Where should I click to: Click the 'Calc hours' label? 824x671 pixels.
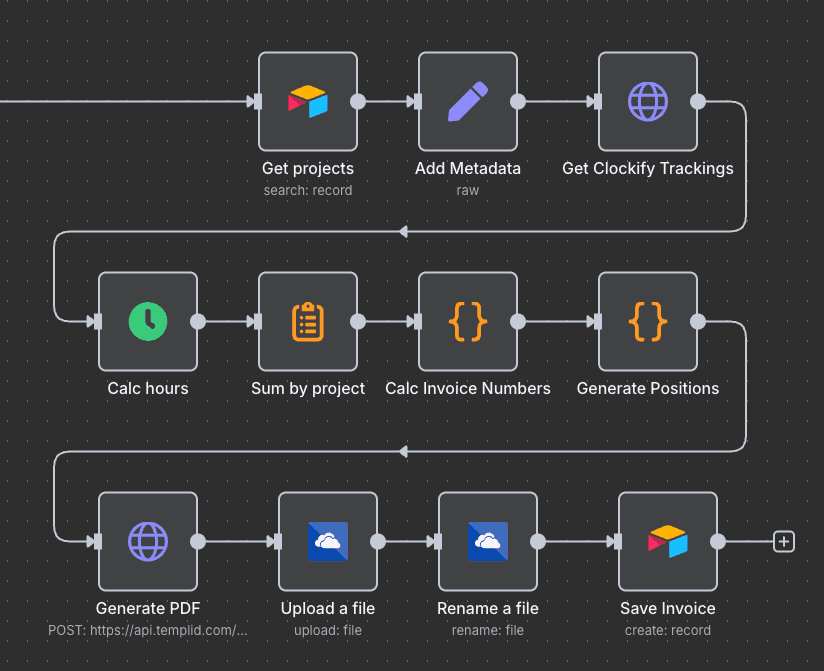[x=148, y=388]
